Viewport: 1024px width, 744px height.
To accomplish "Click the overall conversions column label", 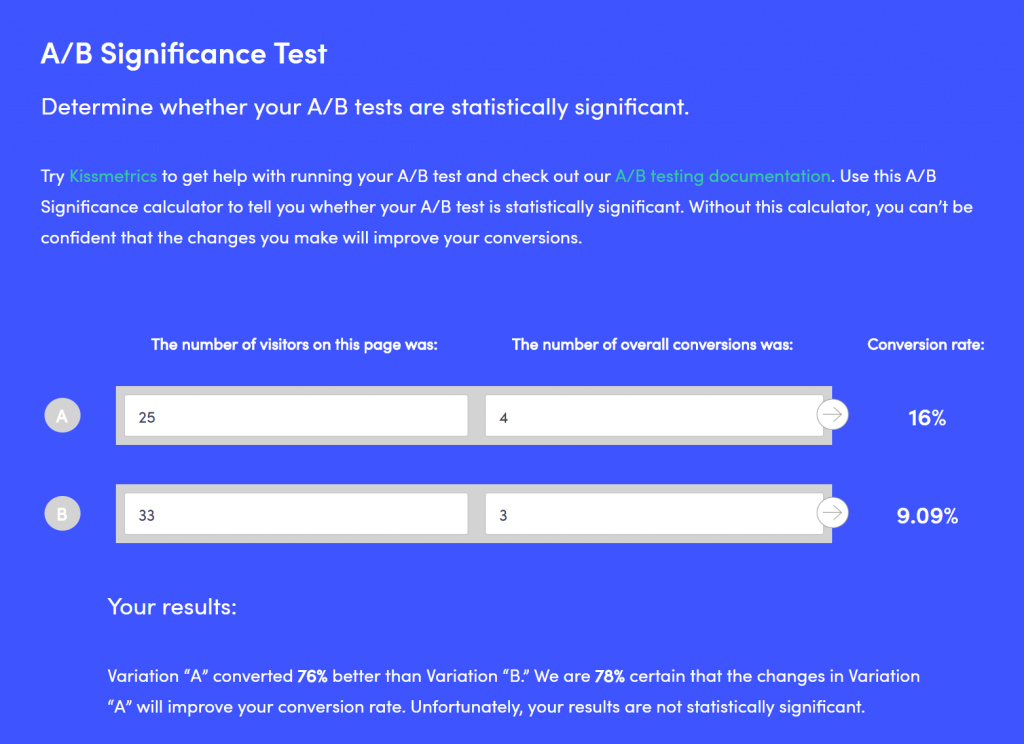I will click(x=652, y=345).
